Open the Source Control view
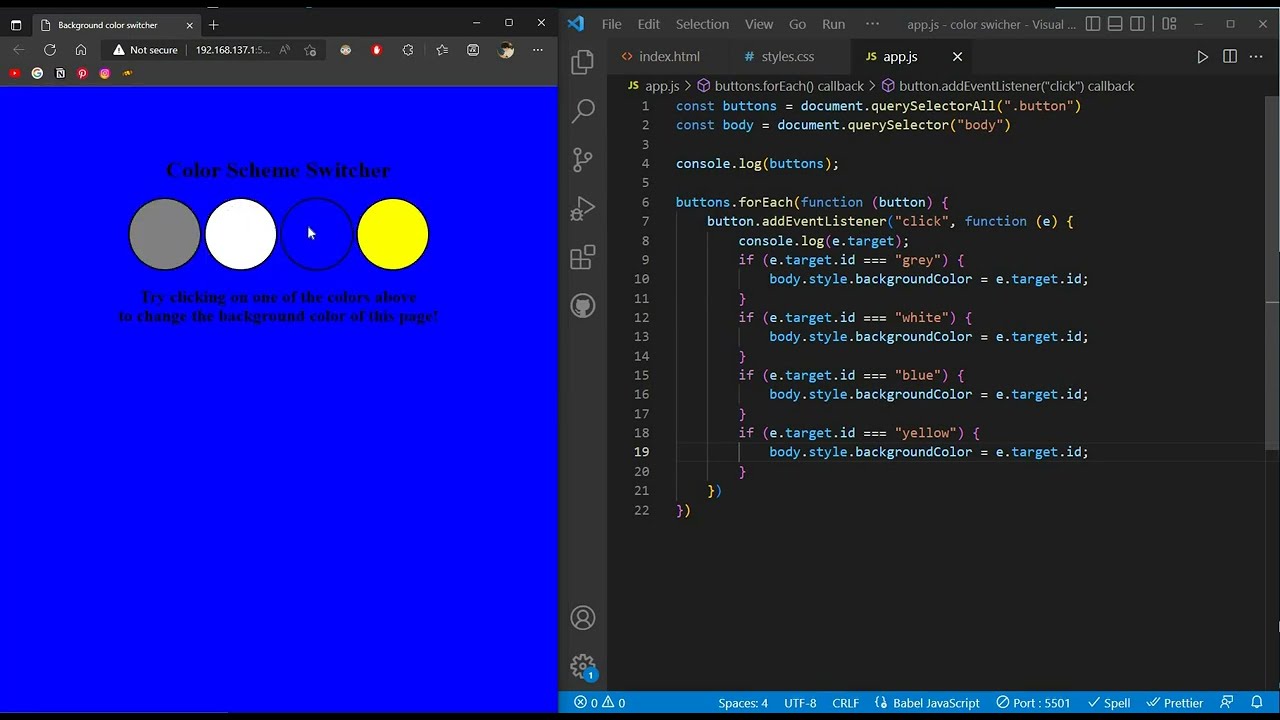1280x720 pixels. [x=583, y=160]
